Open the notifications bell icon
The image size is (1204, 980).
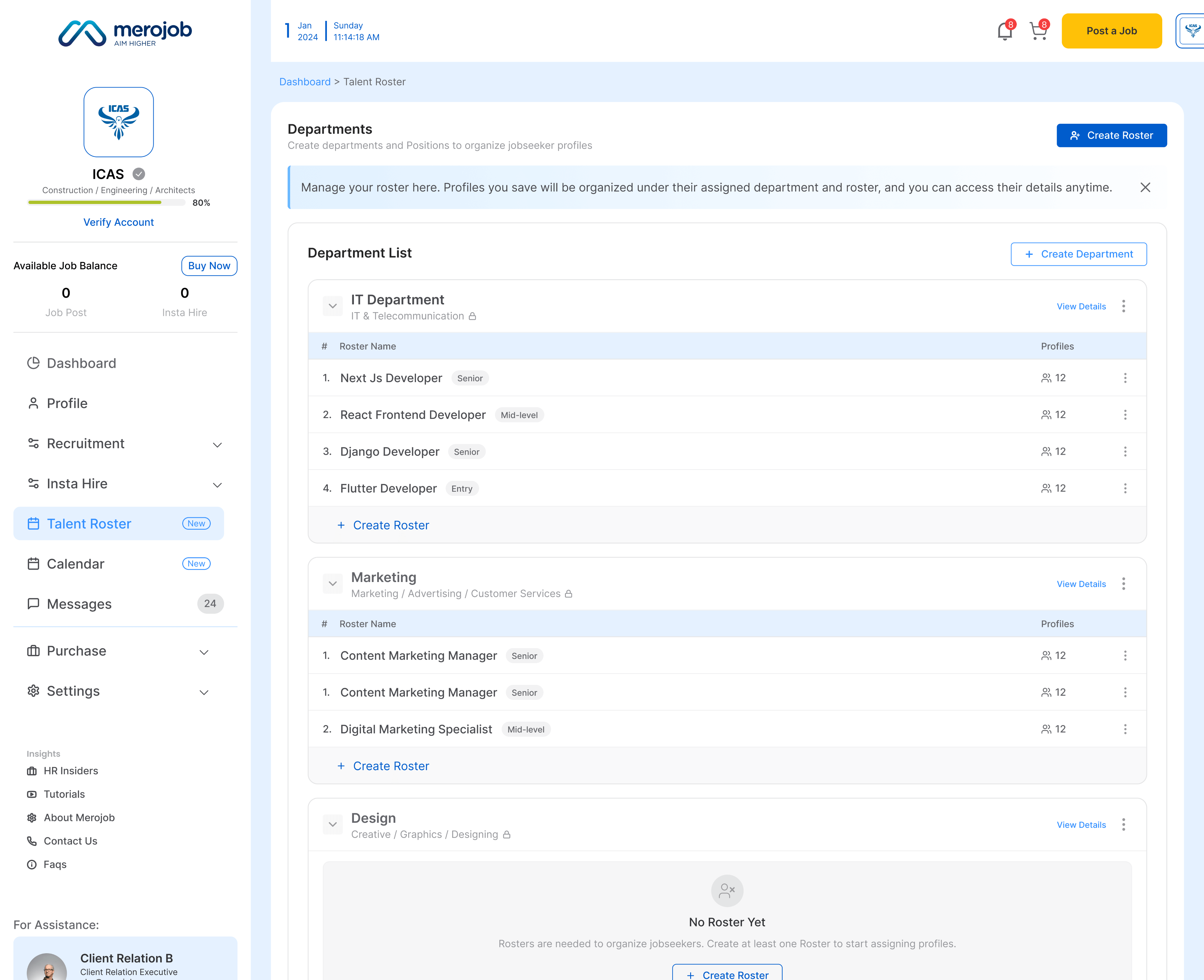point(1005,31)
